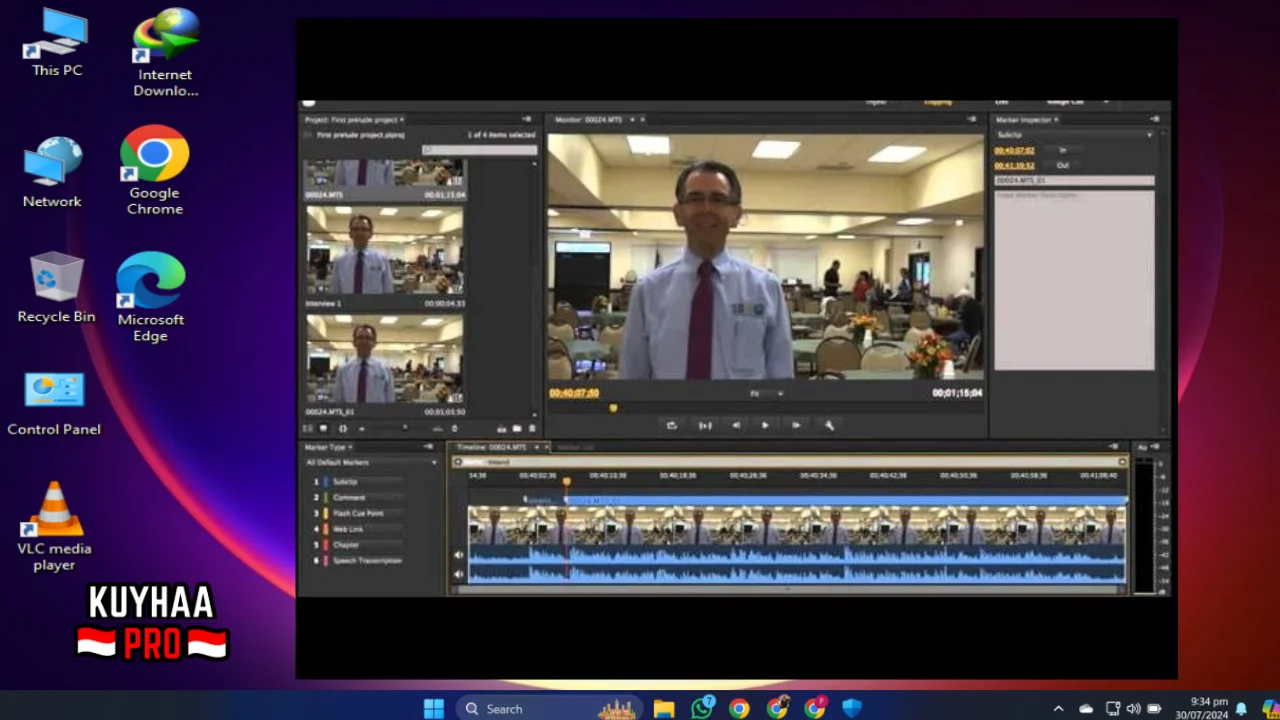
Task: Open the Subclip marker type dropdown
Action: tap(1074, 135)
